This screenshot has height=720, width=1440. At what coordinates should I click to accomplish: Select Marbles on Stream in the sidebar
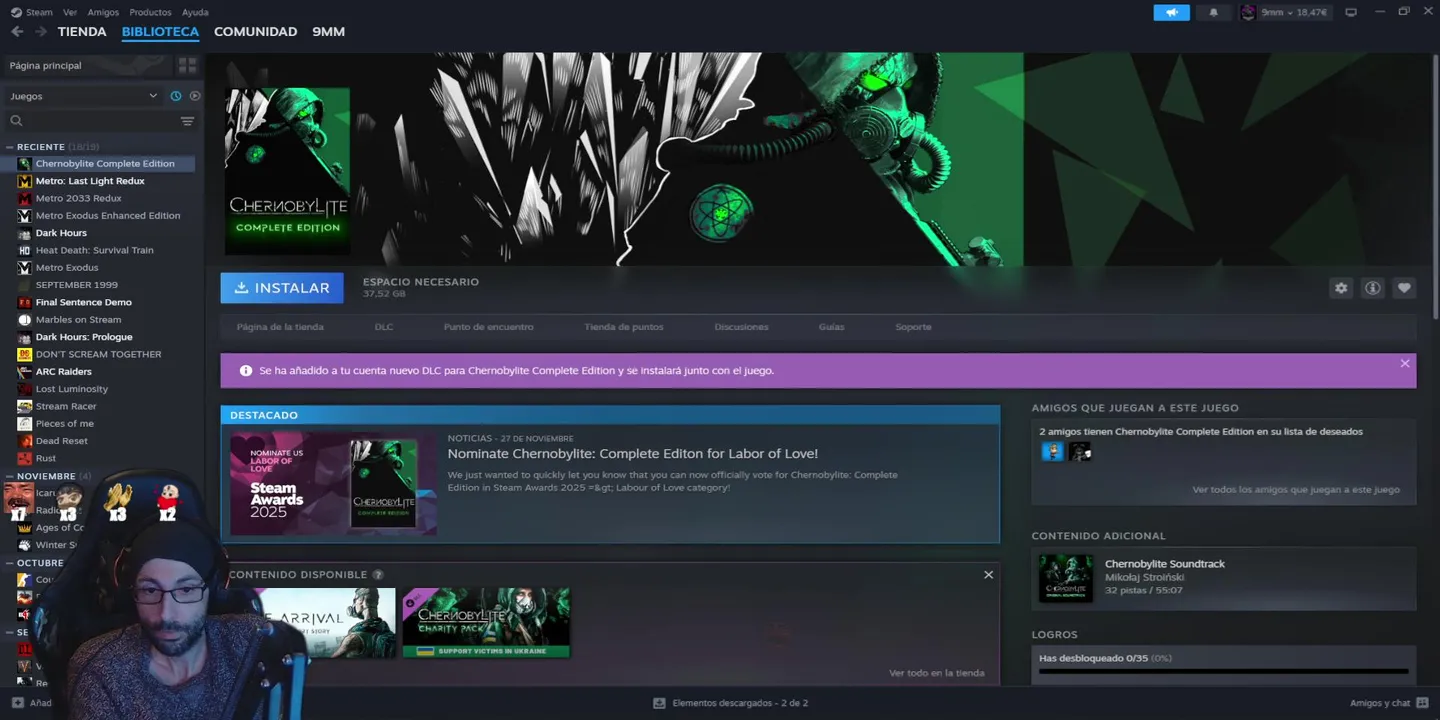[x=78, y=320]
